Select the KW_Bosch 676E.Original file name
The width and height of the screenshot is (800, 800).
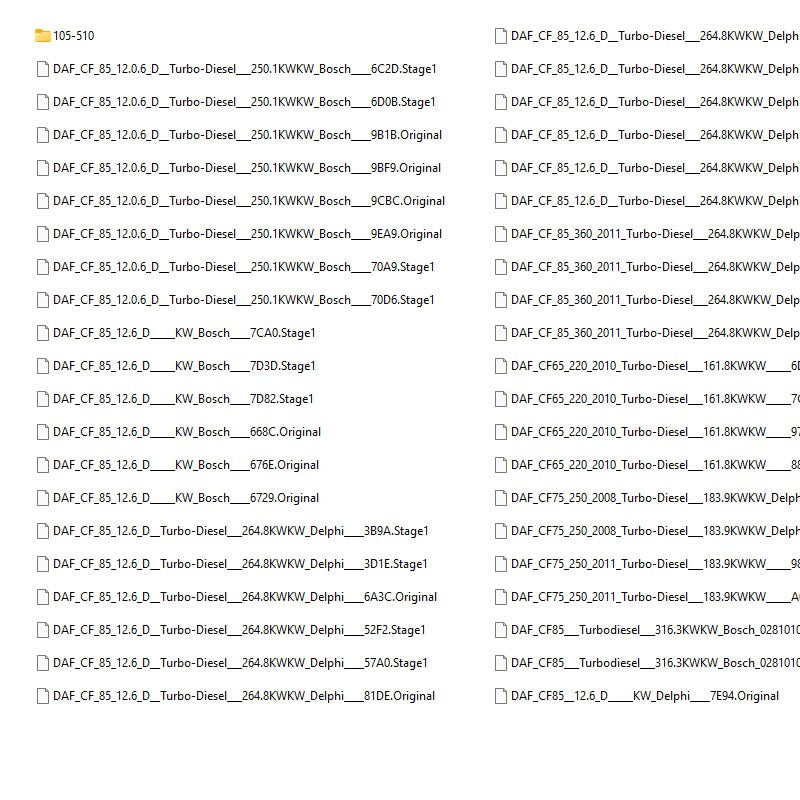pos(186,465)
